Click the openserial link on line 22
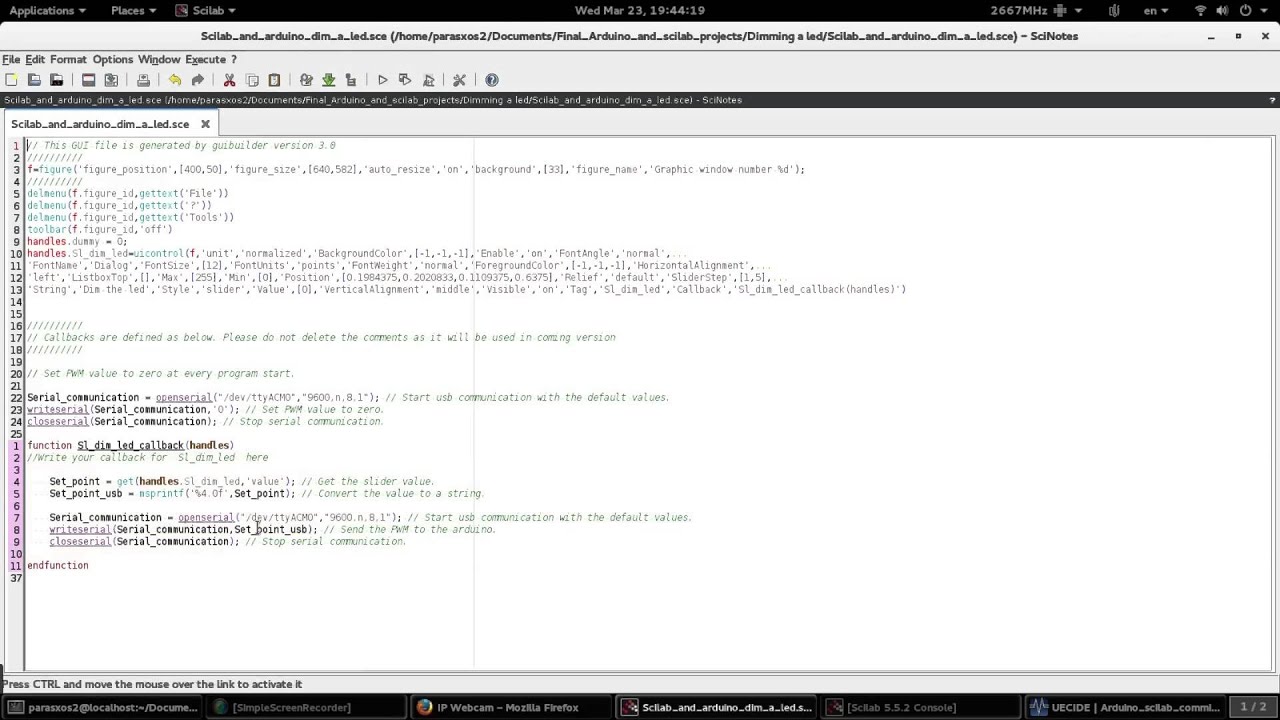1280x720 pixels. point(184,398)
